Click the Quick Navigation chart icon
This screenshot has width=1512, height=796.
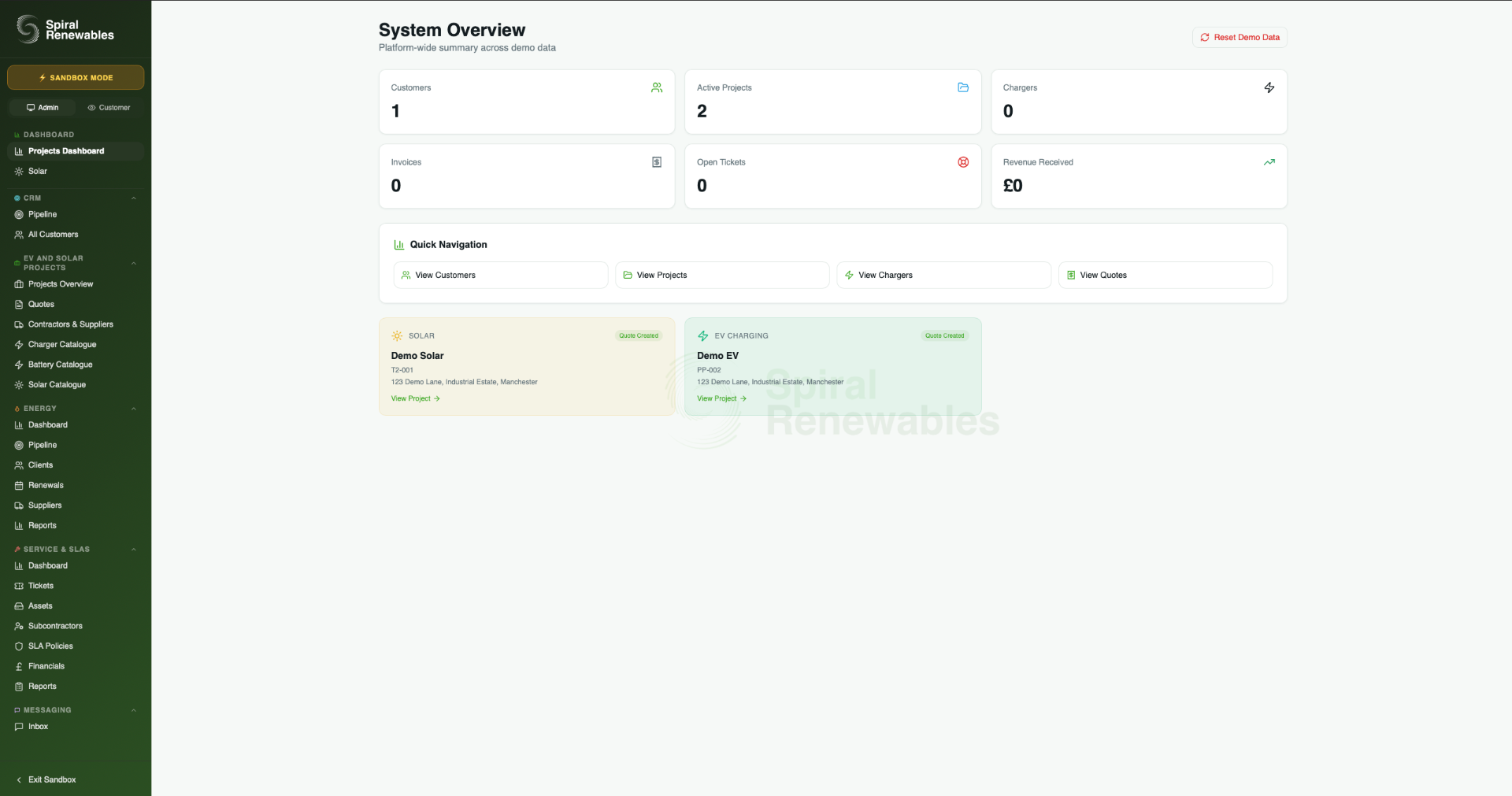399,245
